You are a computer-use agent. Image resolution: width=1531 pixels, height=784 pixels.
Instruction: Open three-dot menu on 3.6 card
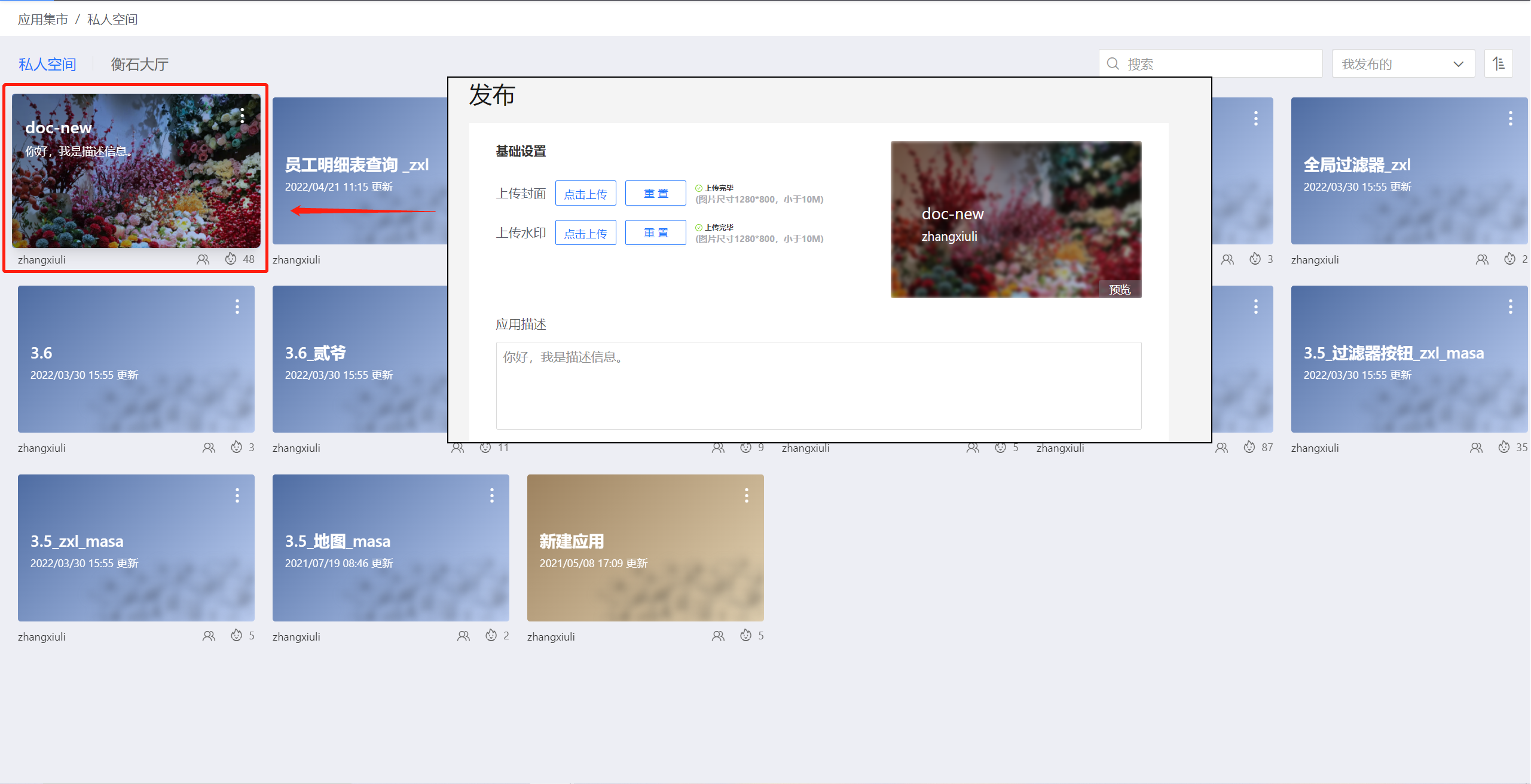coord(237,307)
